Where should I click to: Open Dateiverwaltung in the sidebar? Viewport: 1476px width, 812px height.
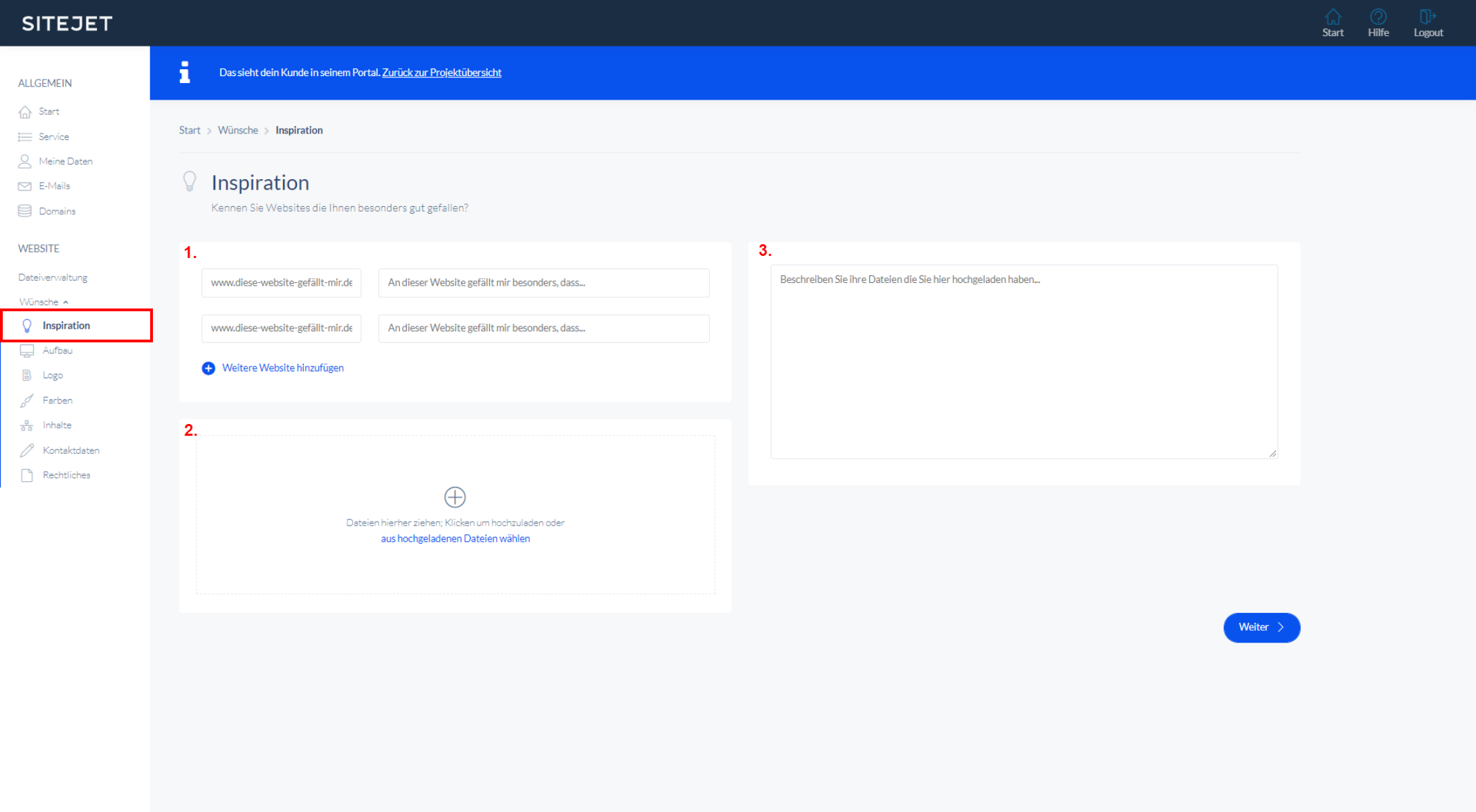(53, 277)
